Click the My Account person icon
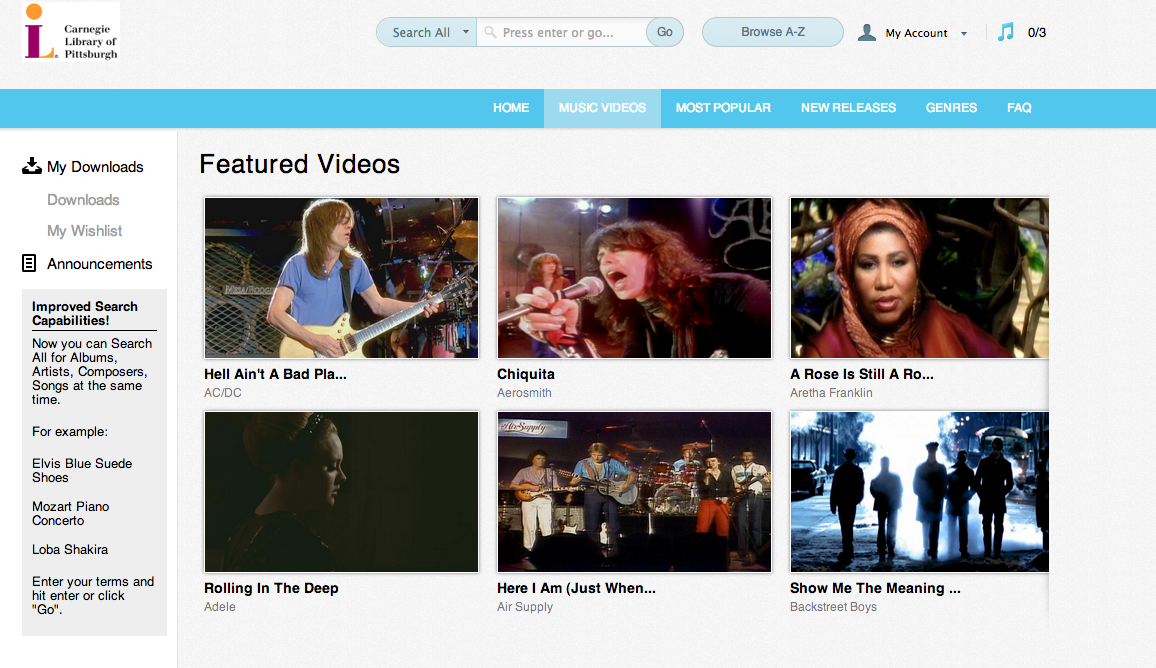Viewport: 1156px width, 668px height. click(x=867, y=32)
